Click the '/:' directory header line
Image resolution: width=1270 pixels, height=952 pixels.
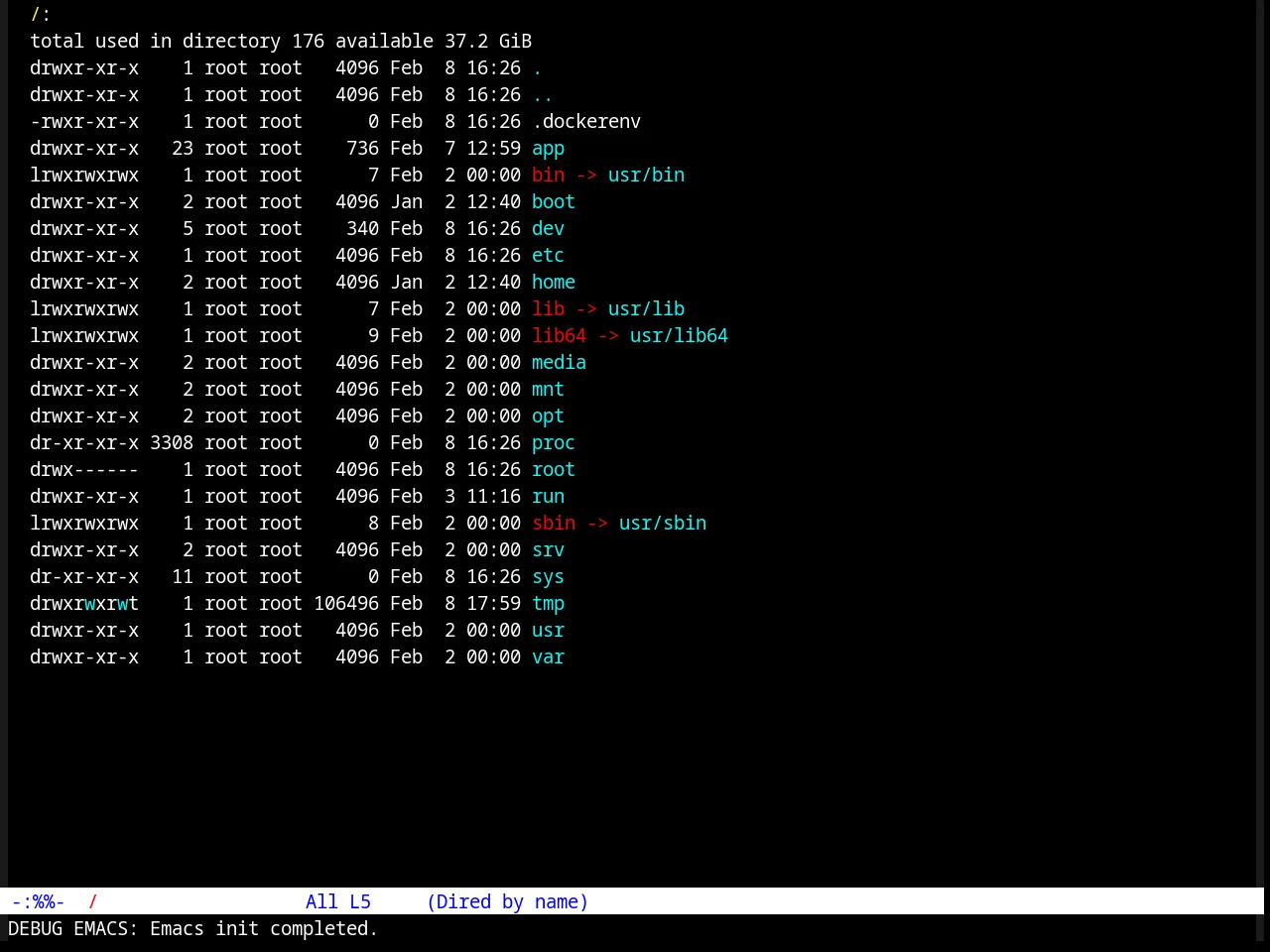pos(41,15)
